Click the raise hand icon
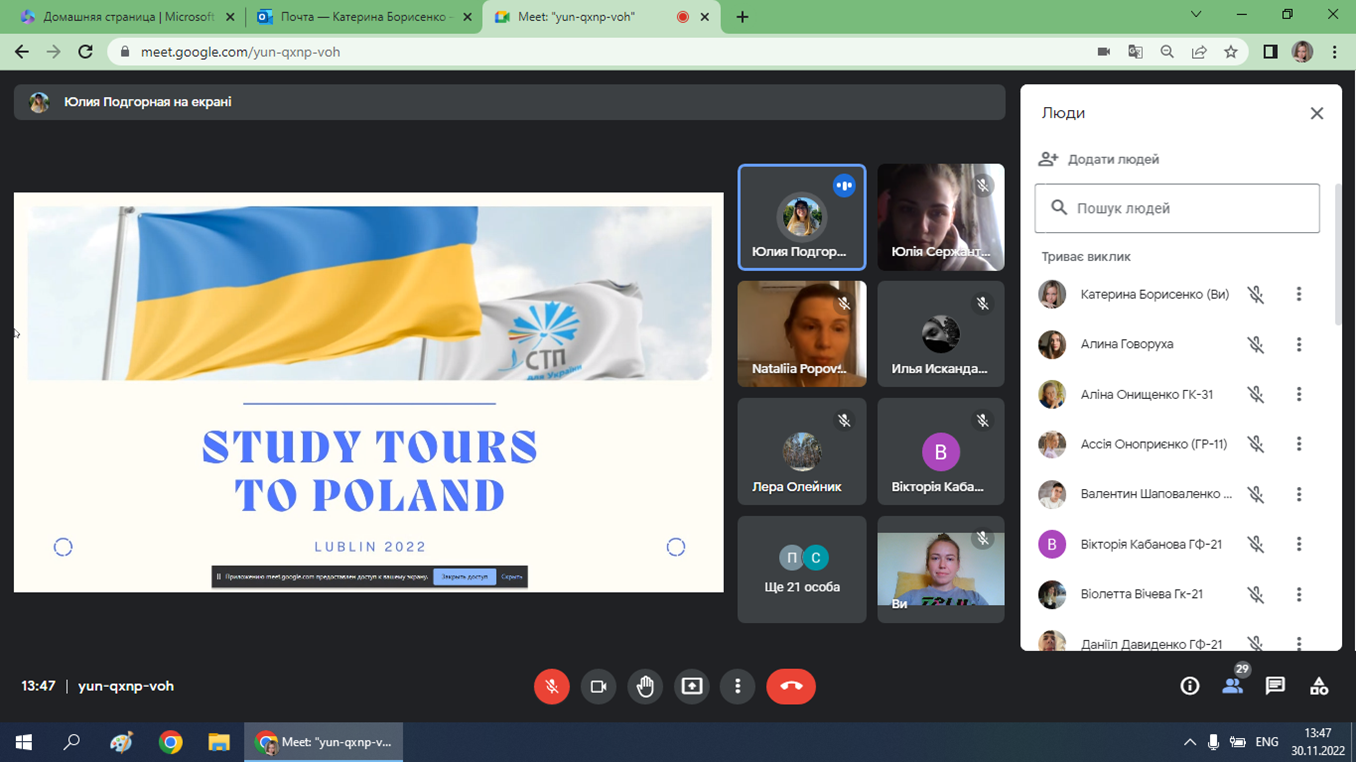Viewport: 1356px width, 762px height. tap(645, 686)
